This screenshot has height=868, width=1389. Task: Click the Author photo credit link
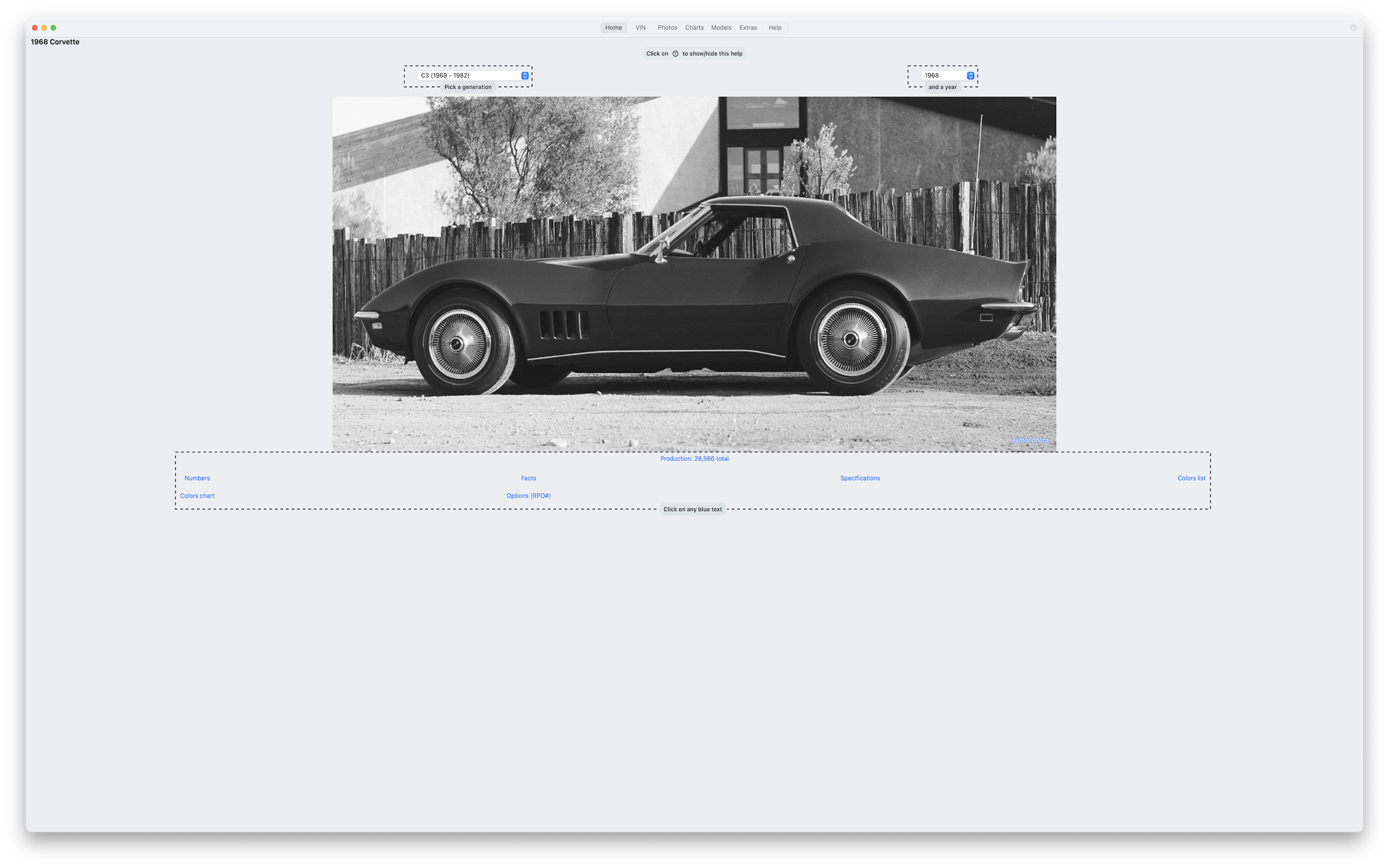click(1030, 440)
